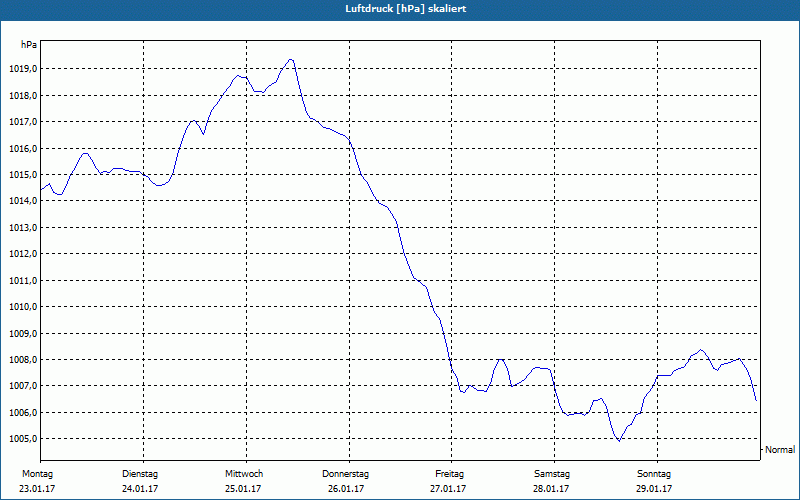Click the 'Samstag' day label
The width and height of the screenshot is (800, 500).
pyautogui.click(x=552, y=474)
